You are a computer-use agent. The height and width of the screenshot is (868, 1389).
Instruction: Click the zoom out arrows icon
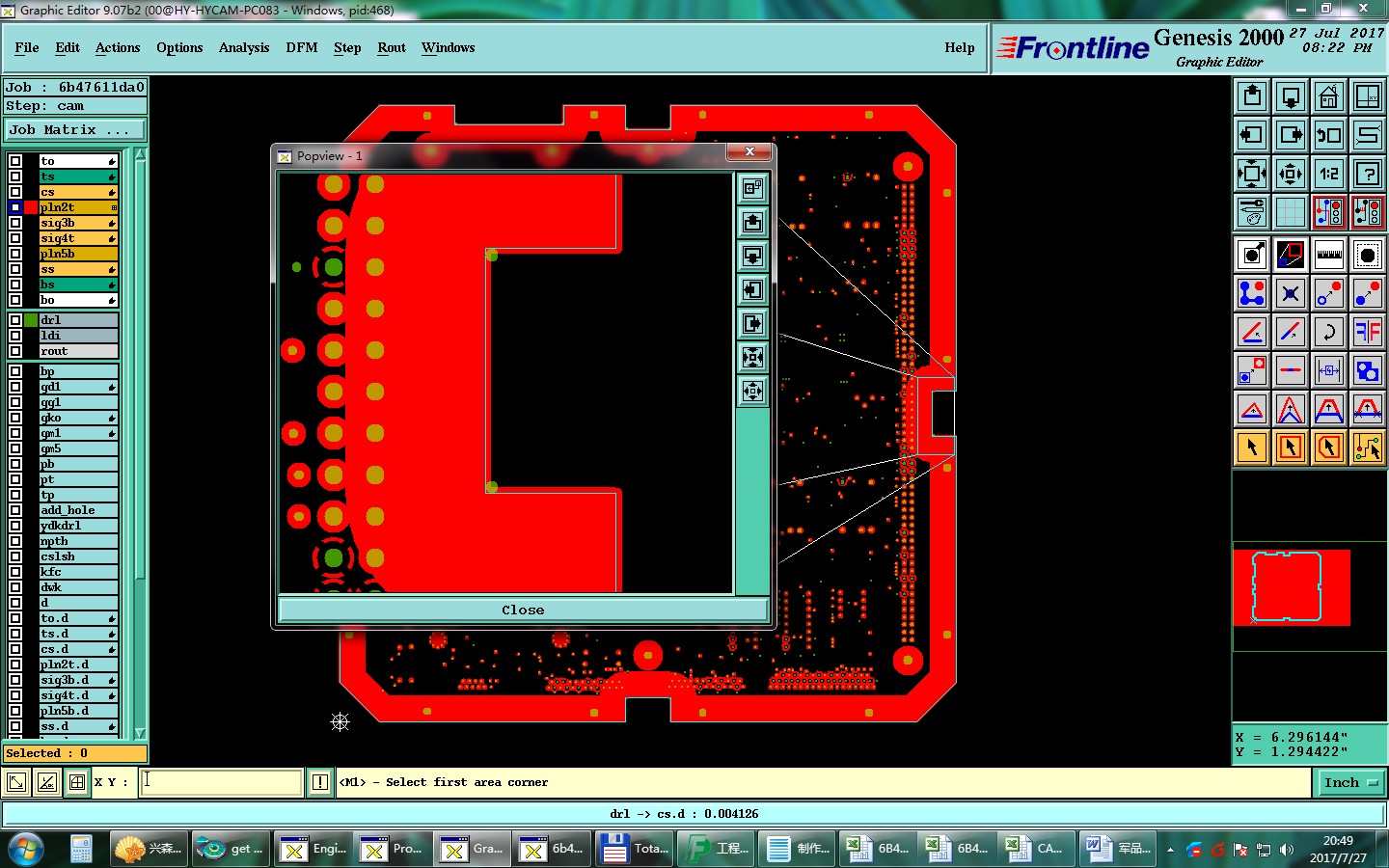tap(1291, 174)
